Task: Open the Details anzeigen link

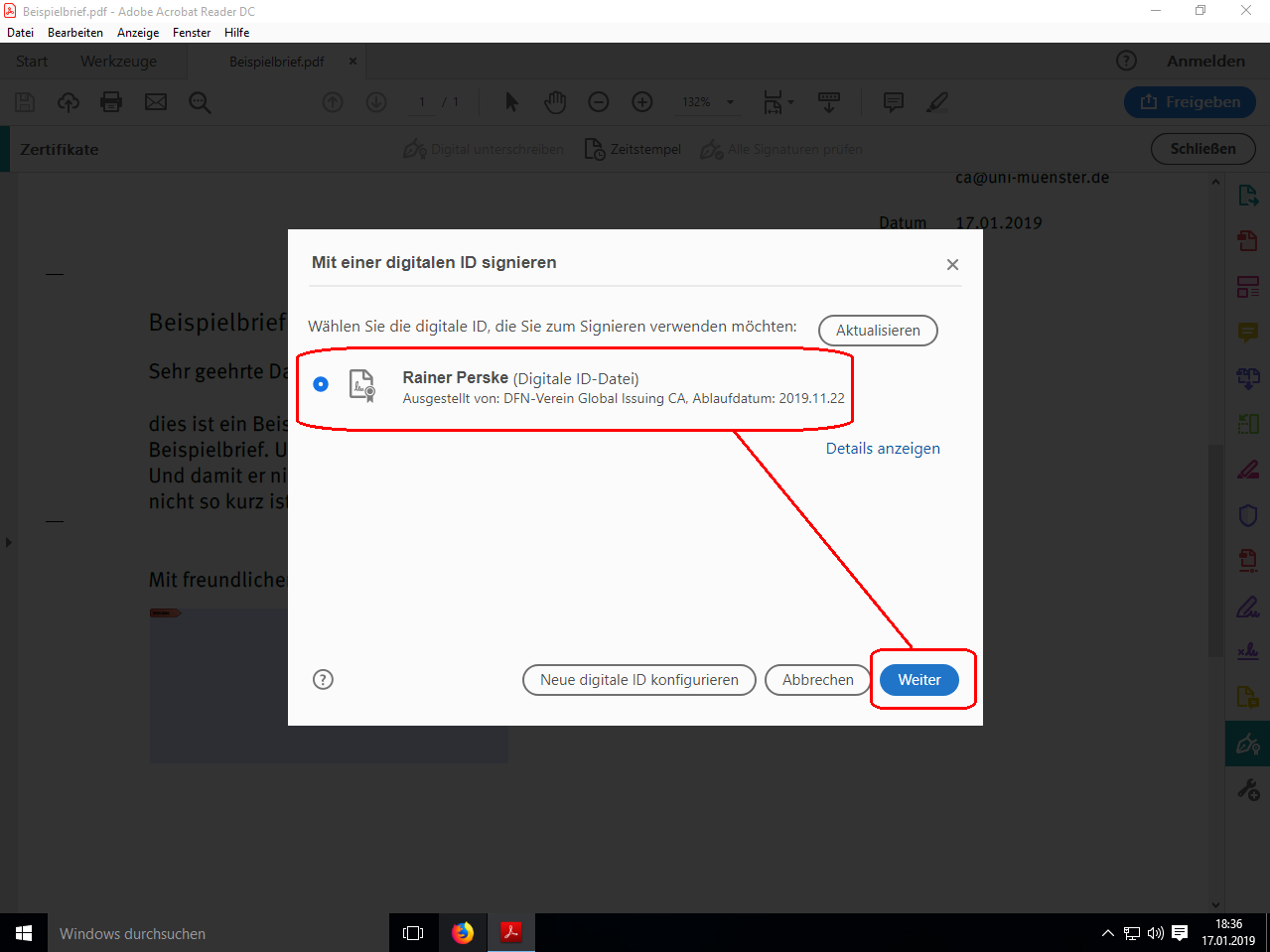Action: coord(882,449)
